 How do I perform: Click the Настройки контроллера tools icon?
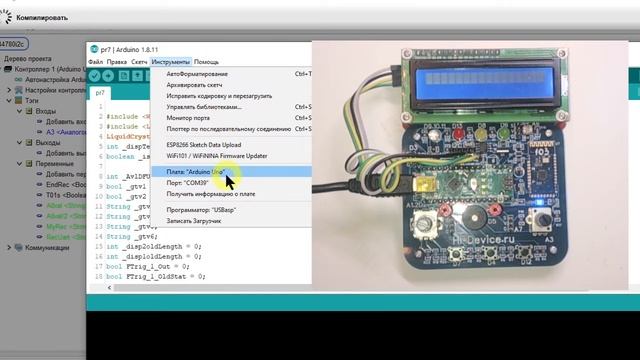19,90
